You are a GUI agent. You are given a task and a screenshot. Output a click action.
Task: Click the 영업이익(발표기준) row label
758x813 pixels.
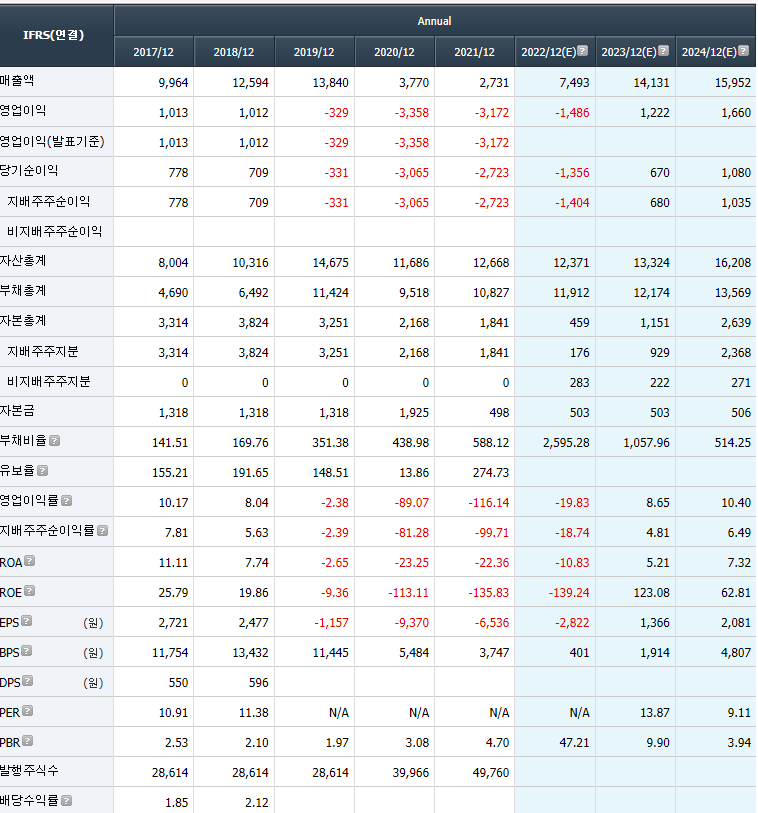pos(52,142)
